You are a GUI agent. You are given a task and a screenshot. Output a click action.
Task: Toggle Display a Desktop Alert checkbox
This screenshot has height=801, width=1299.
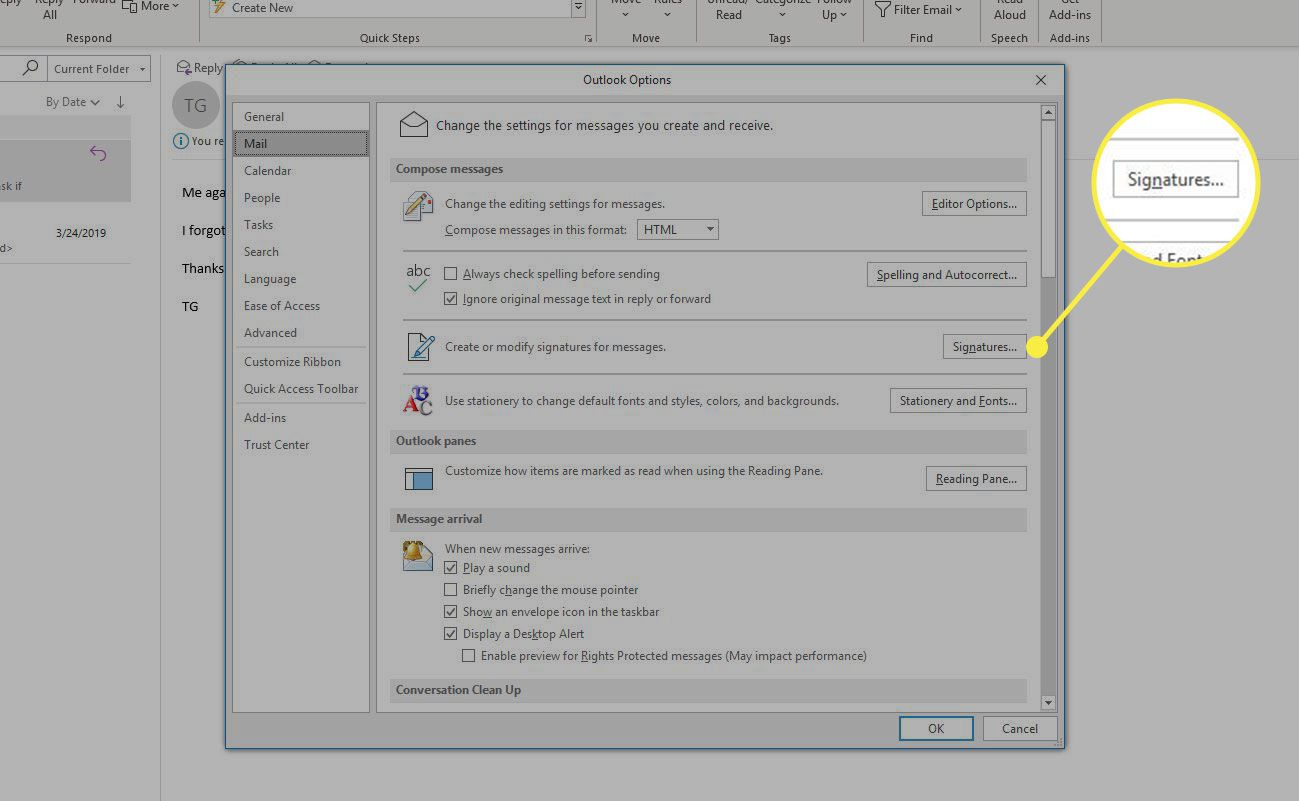451,634
